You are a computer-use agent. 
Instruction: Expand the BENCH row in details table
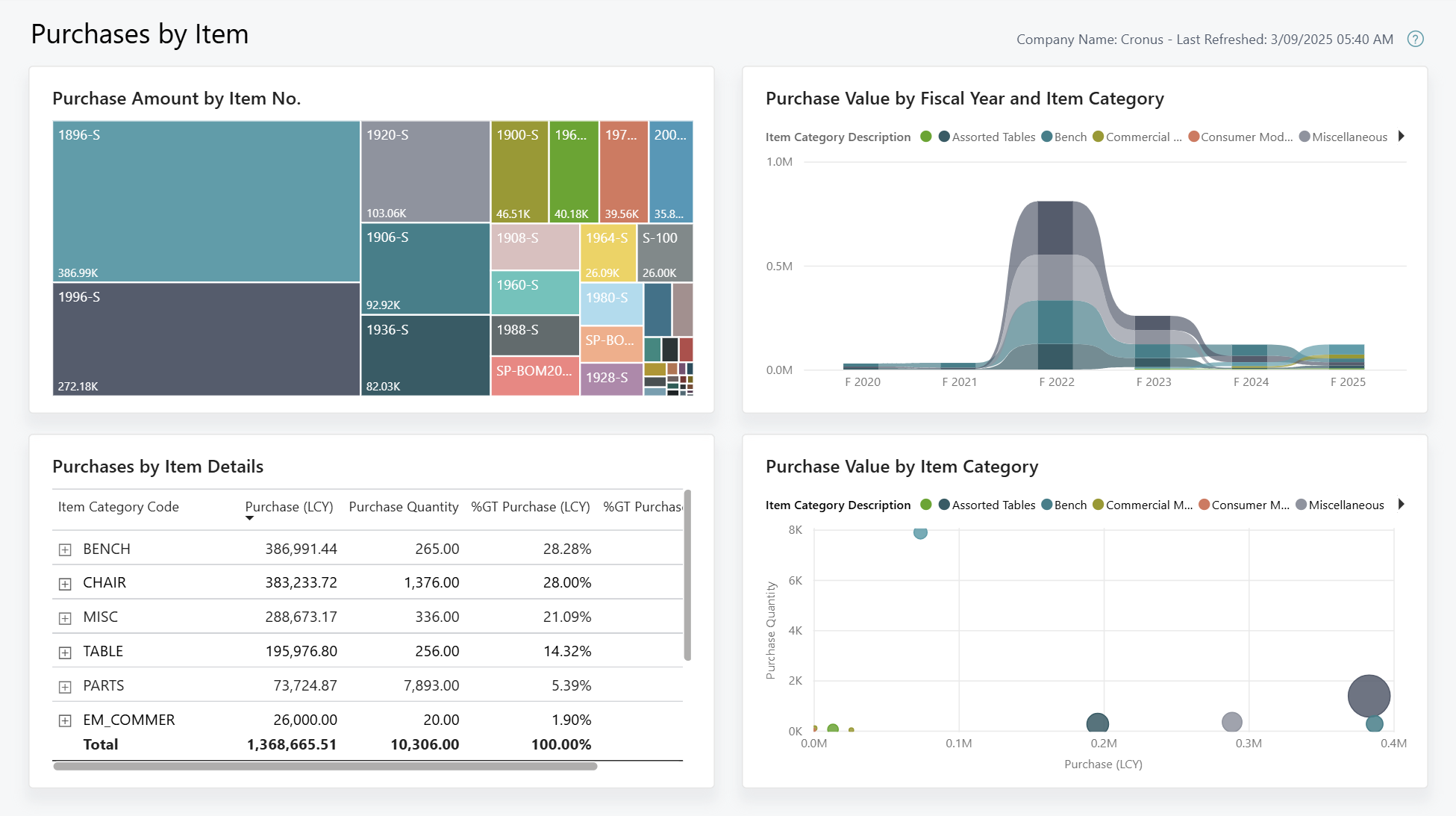64,548
